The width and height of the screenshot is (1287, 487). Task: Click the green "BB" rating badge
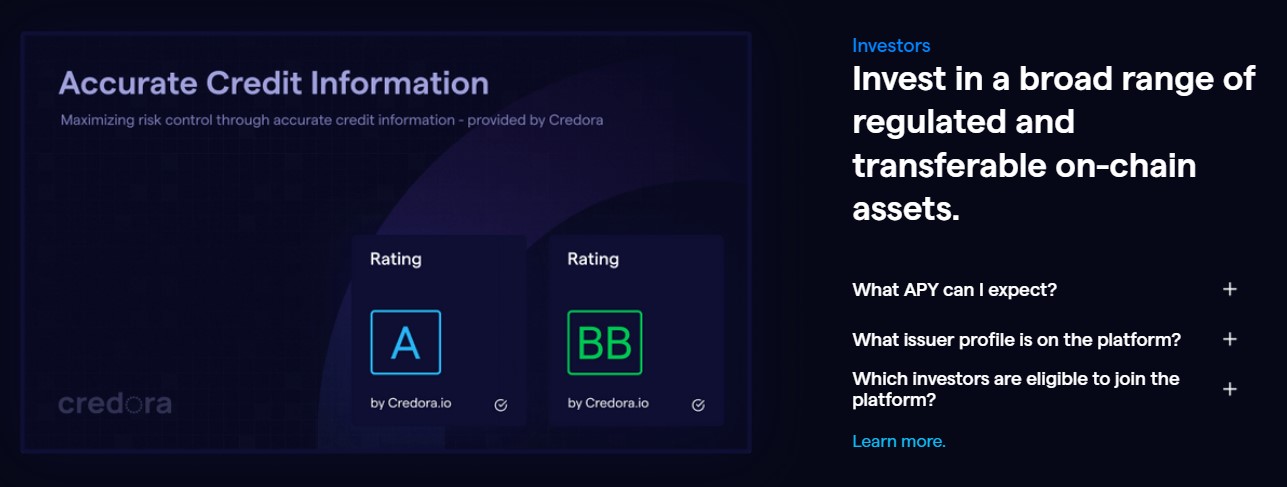coord(604,342)
